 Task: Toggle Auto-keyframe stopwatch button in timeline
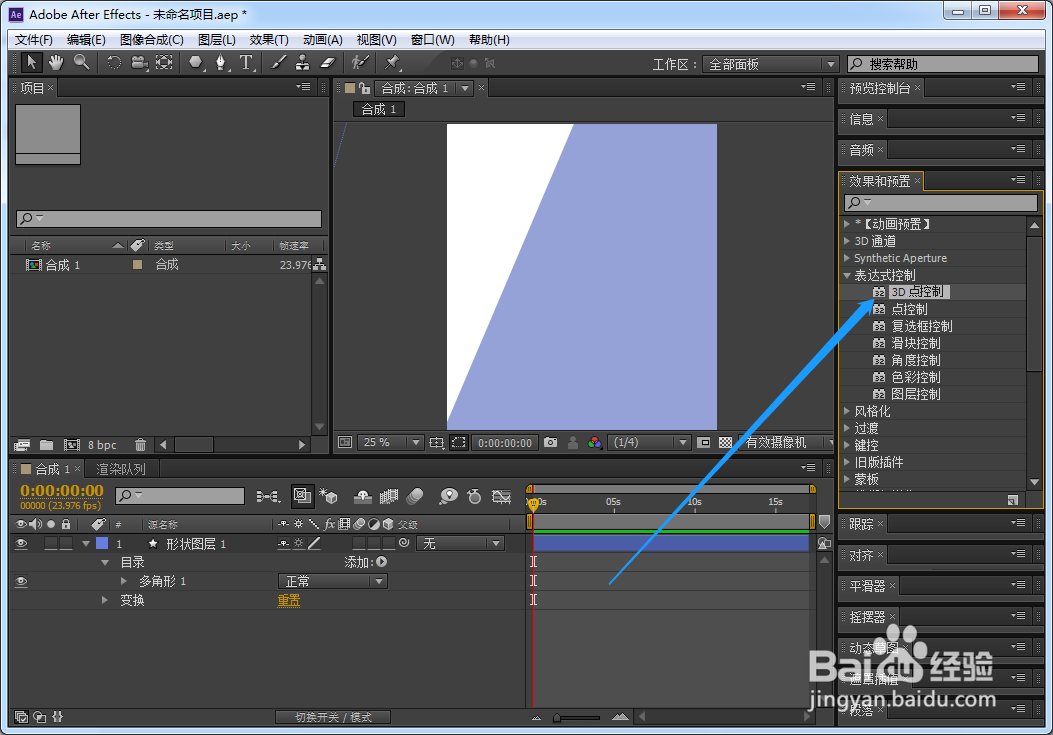pos(474,496)
